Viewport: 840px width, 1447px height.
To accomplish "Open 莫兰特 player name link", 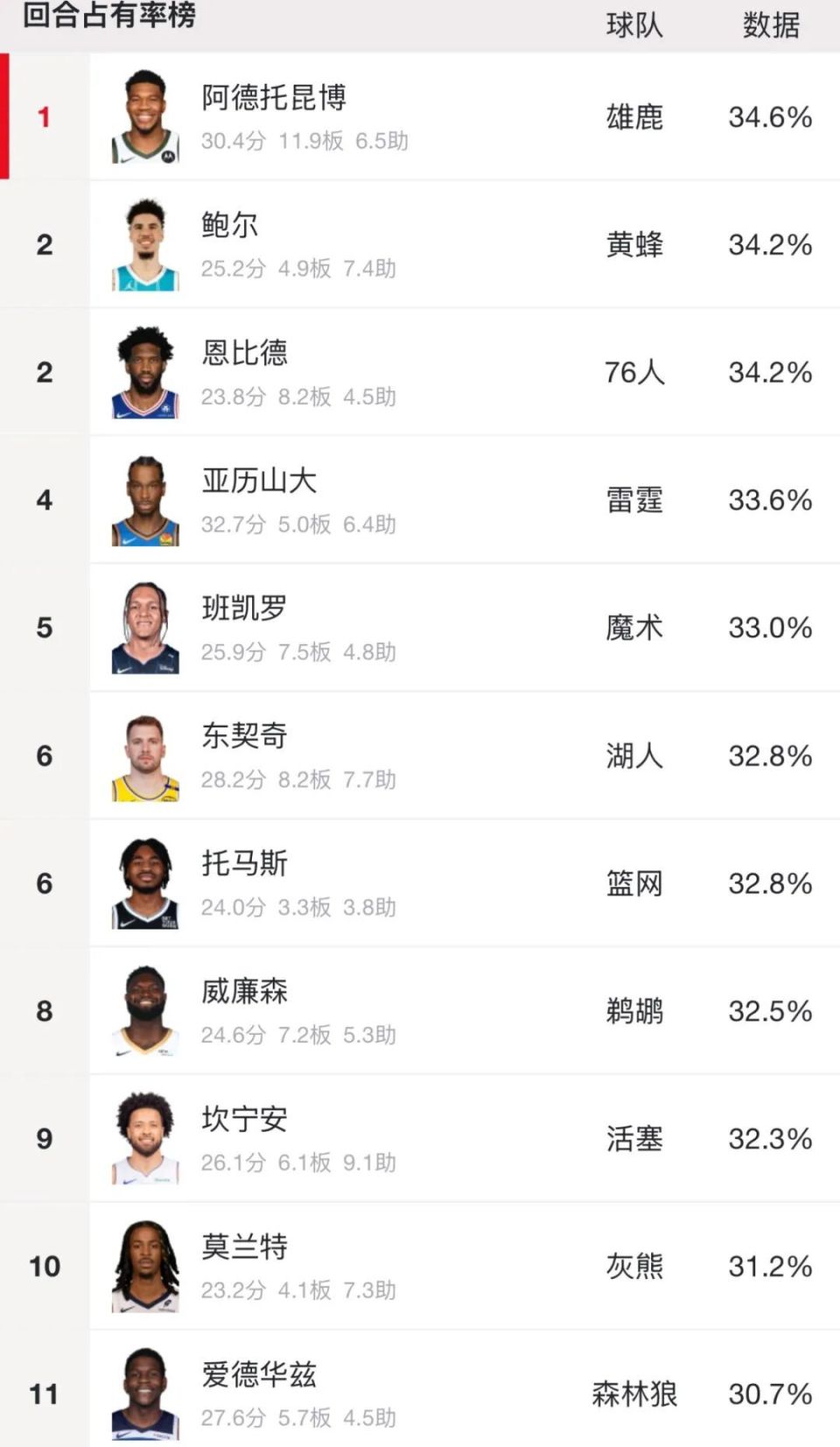I will (244, 1247).
